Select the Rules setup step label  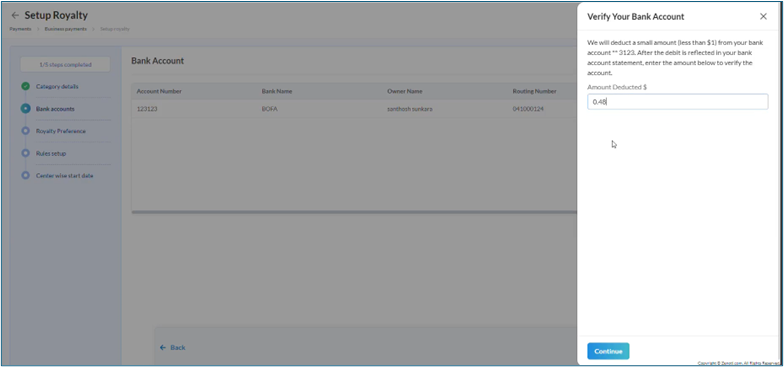click(x=50, y=154)
